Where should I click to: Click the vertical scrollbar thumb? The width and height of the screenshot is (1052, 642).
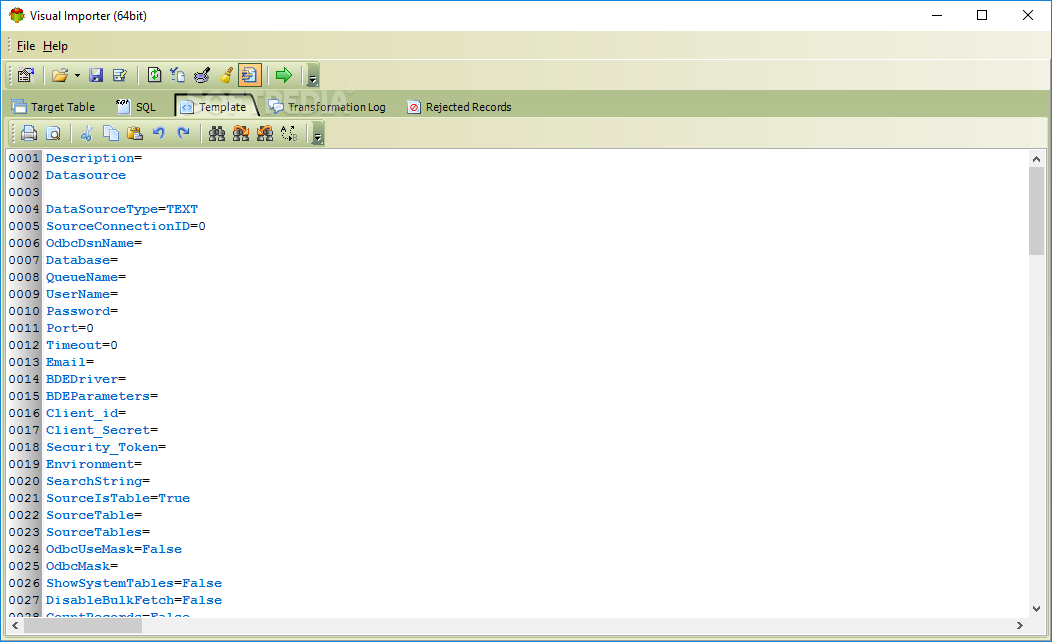pyautogui.click(x=1037, y=211)
